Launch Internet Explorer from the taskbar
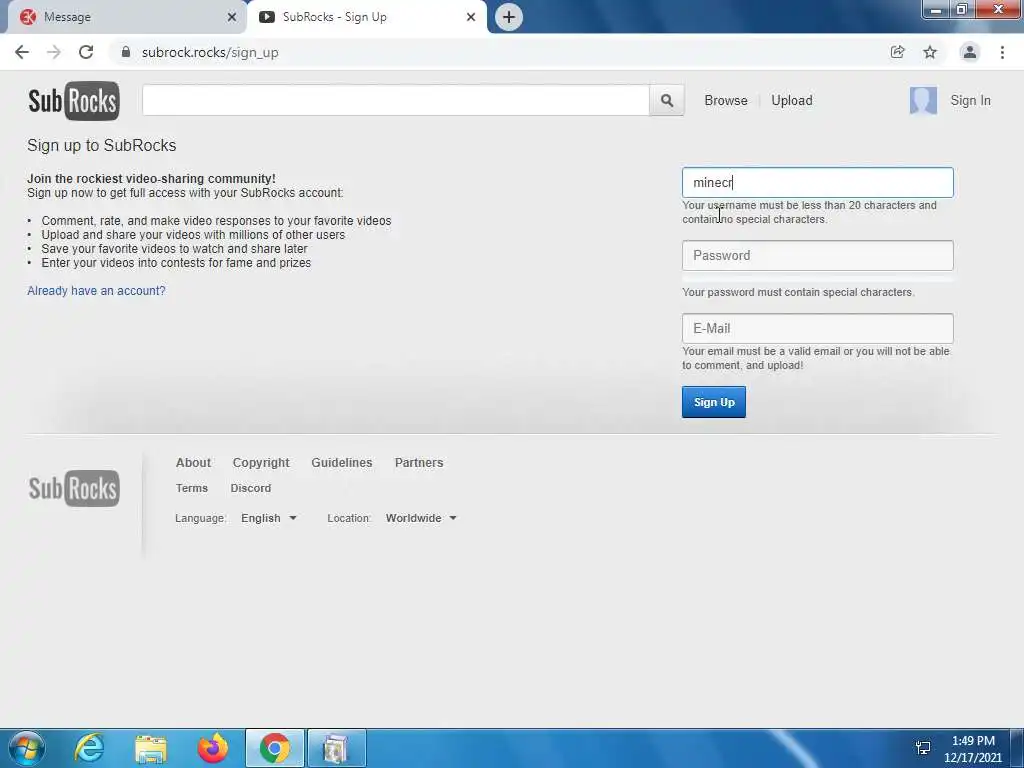The width and height of the screenshot is (1024, 768). click(89, 748)
